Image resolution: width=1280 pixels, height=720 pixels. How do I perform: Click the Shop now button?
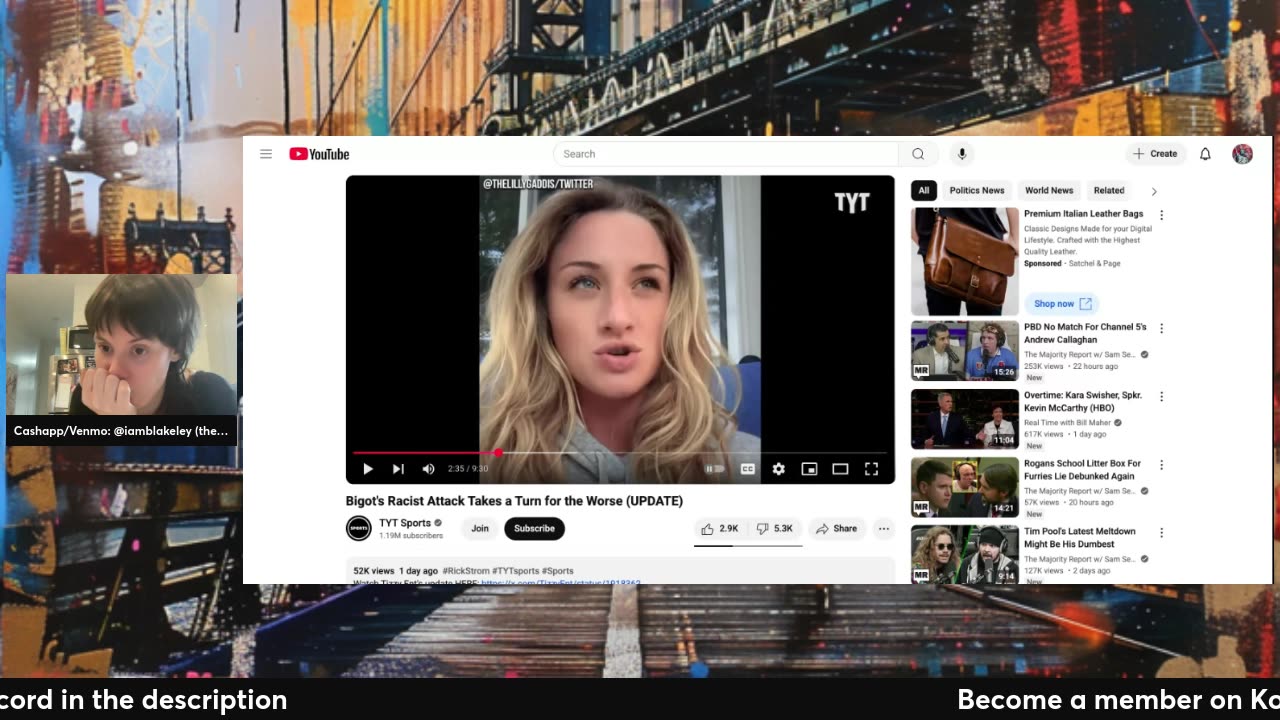(x=1061, y=304)
